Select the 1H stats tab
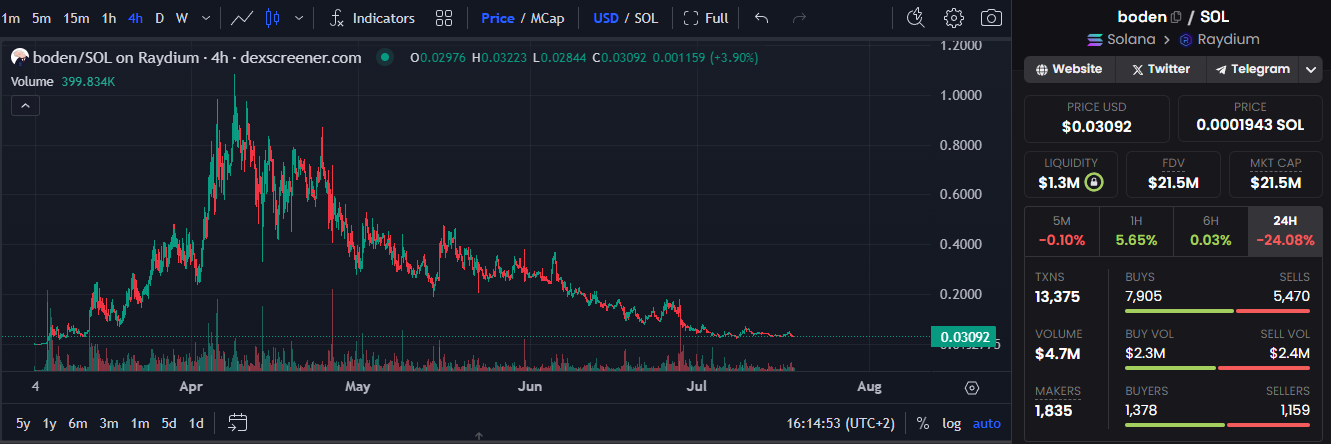This screenshot has width=1331, height=444. click(1137, 231)
